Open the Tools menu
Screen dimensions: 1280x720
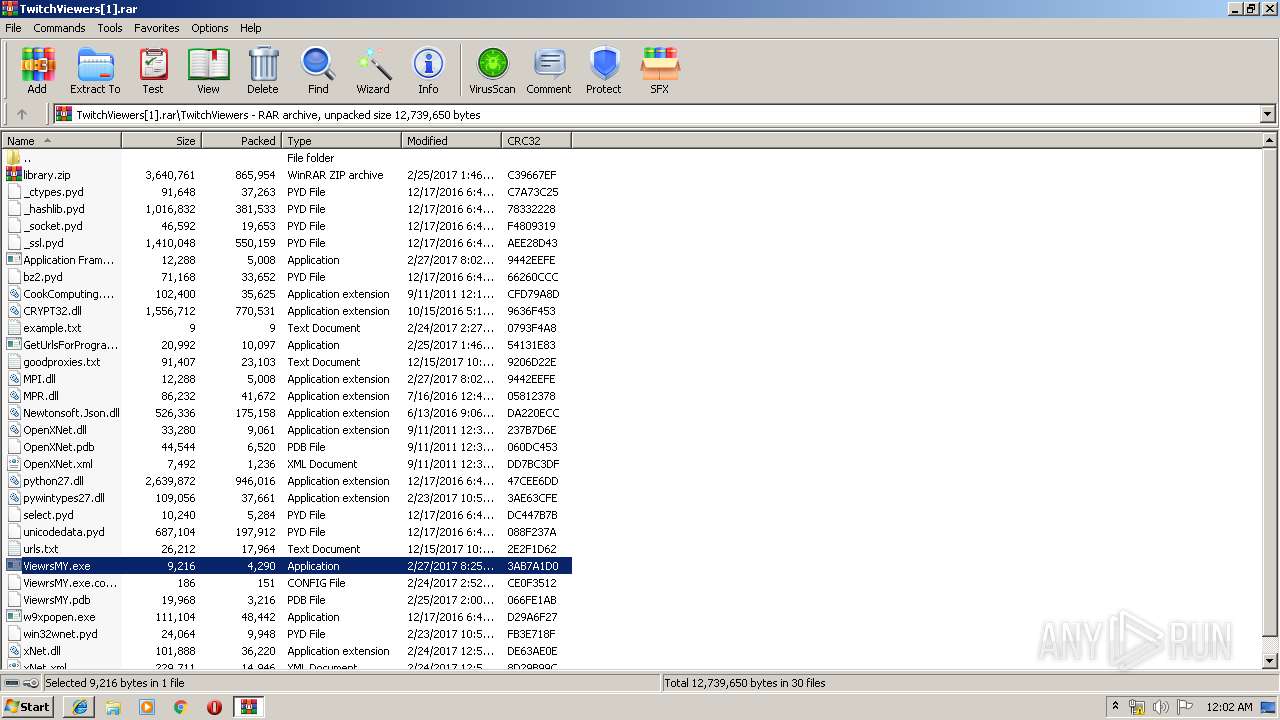pyautogui.click(x=110, y=28)
